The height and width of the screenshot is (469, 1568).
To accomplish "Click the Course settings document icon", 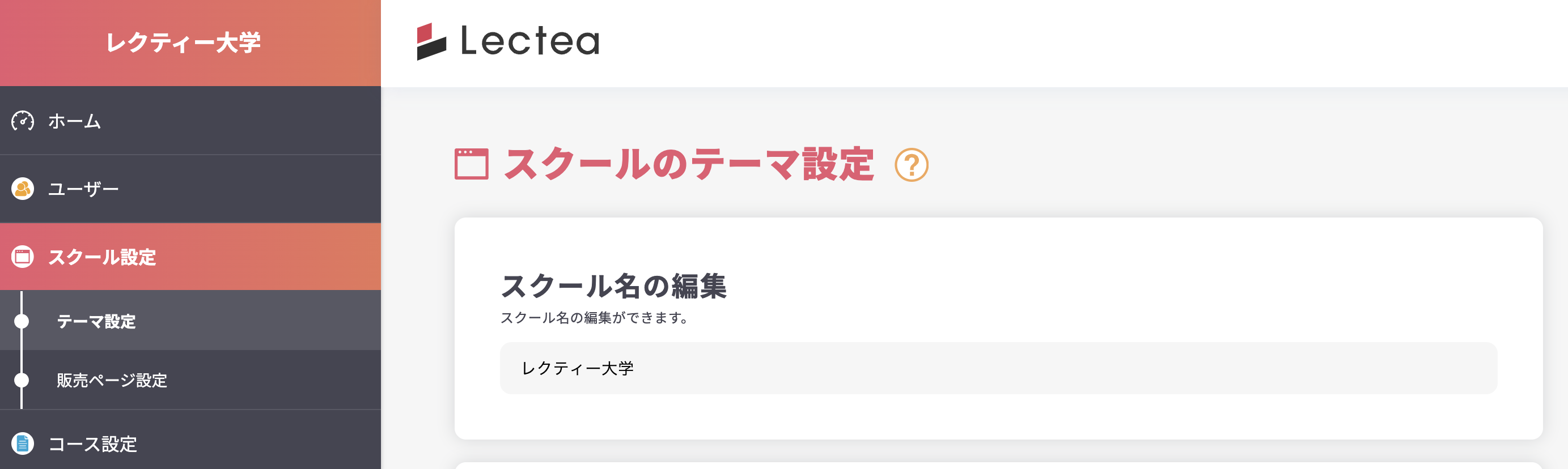I will [23, 444].
